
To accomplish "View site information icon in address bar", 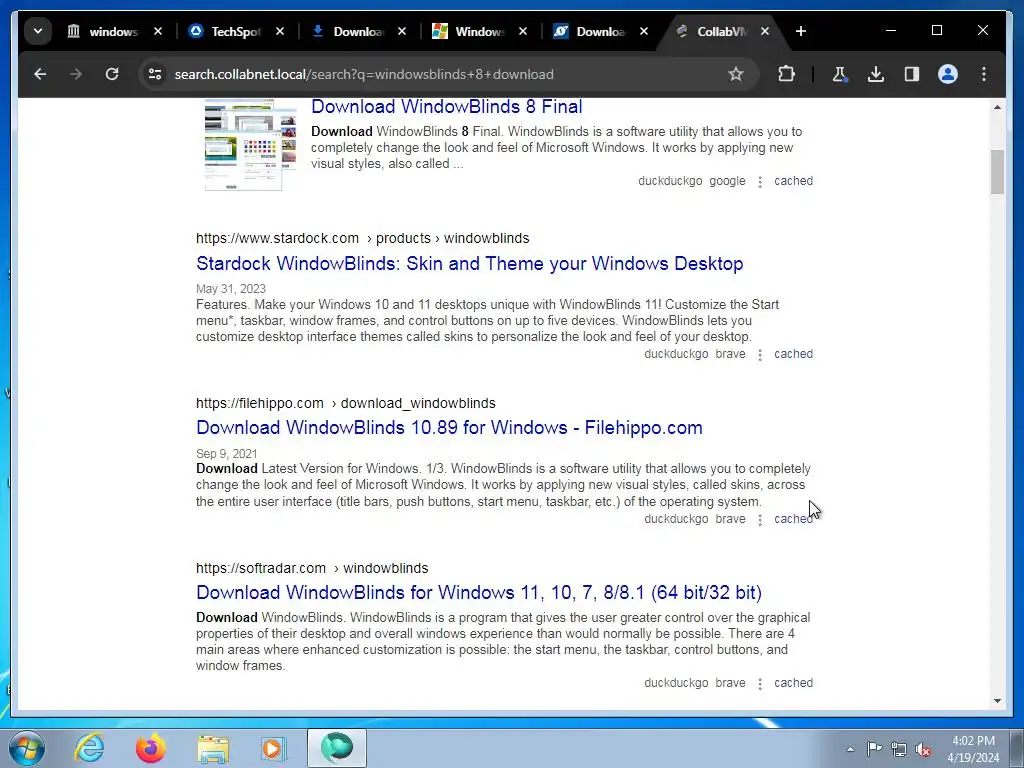I will pos(155,74).
